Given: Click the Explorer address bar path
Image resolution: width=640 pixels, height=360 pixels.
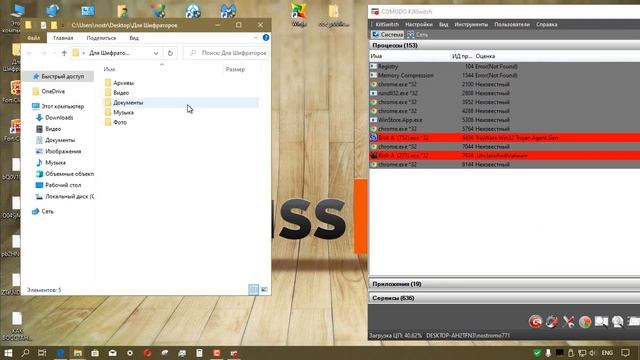Looking at the screenshot, I should (116, 53).
